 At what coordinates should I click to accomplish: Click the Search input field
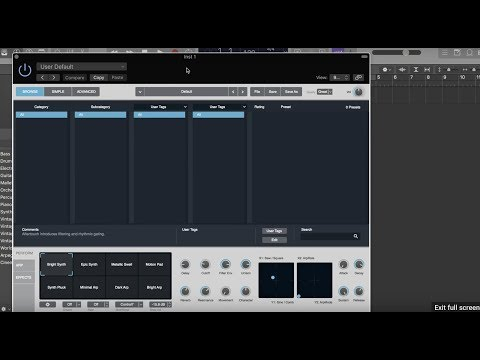coord(327,236)
